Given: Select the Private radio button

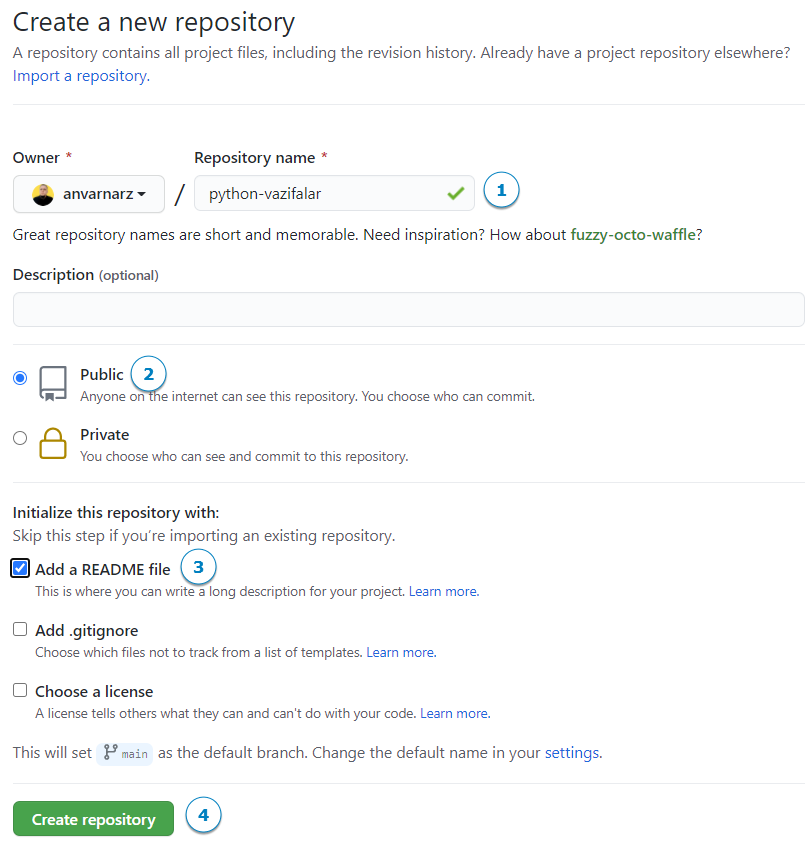Looking at the screenshot, I should [x=20, y=438].
